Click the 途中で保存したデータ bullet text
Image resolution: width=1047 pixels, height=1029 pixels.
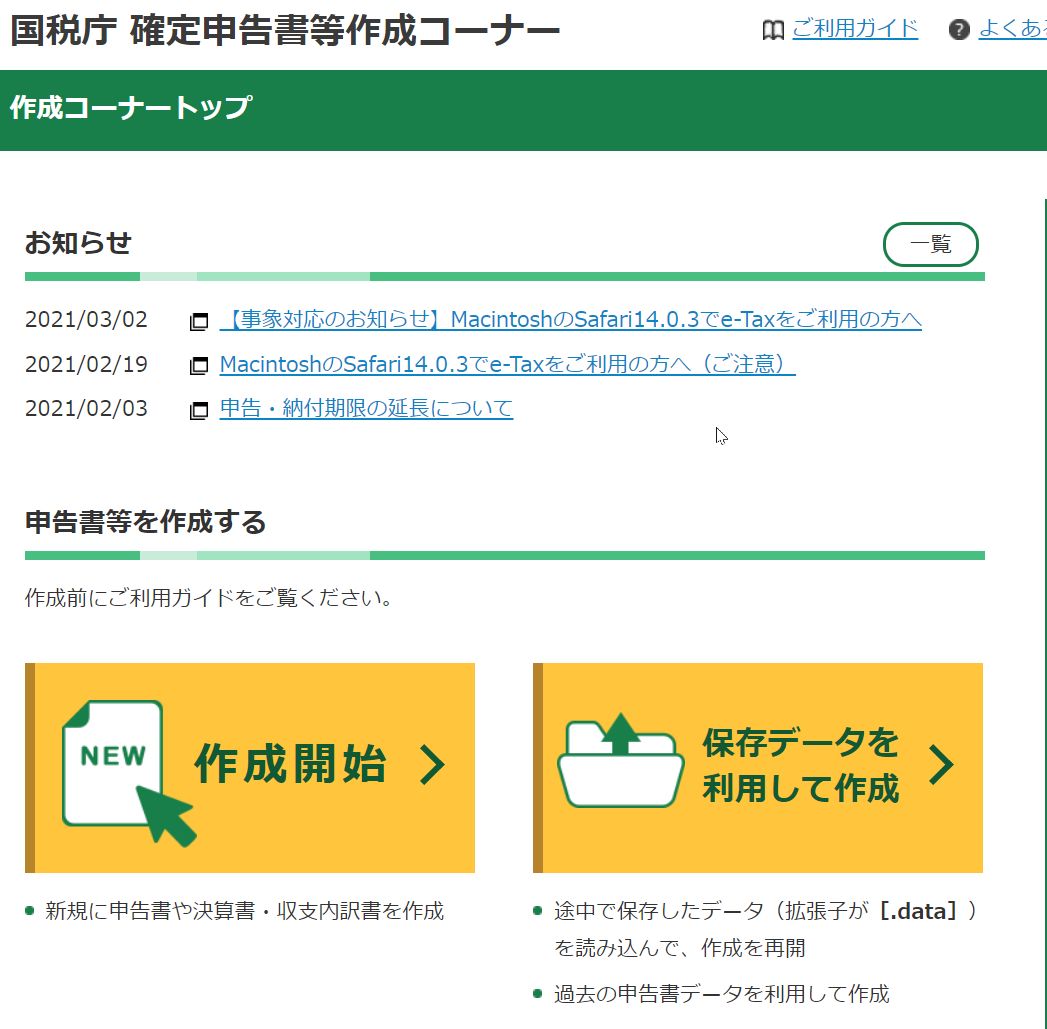766,929
